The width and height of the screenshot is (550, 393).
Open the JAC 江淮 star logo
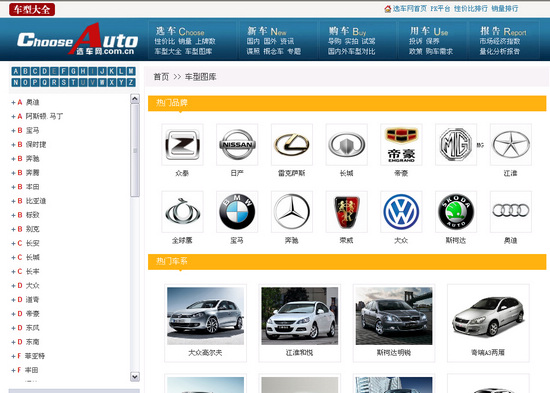(511, 145)
